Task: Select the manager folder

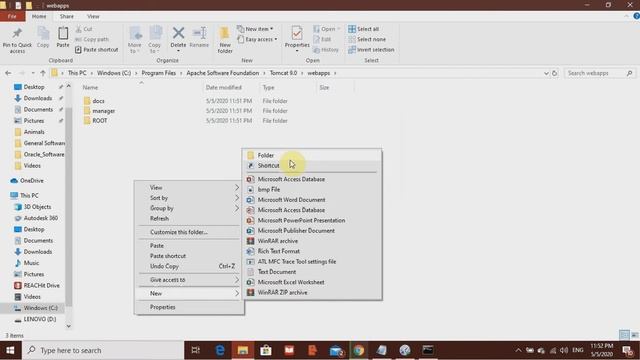Action: tap(103, 111)
